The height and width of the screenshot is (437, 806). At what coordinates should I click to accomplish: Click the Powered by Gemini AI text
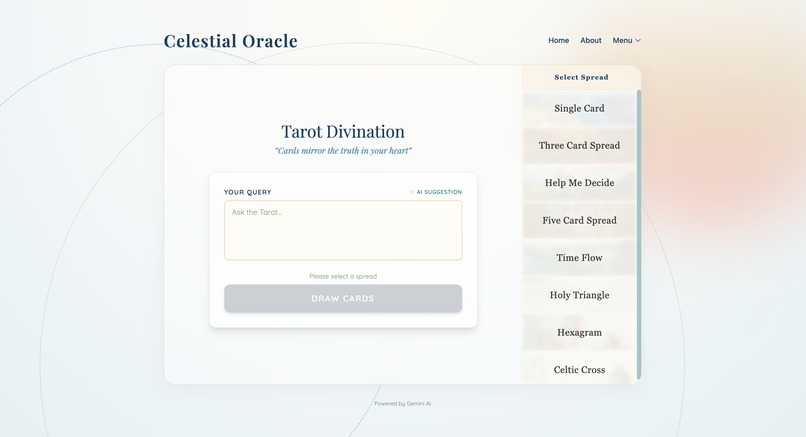click(x=402, y=404)
